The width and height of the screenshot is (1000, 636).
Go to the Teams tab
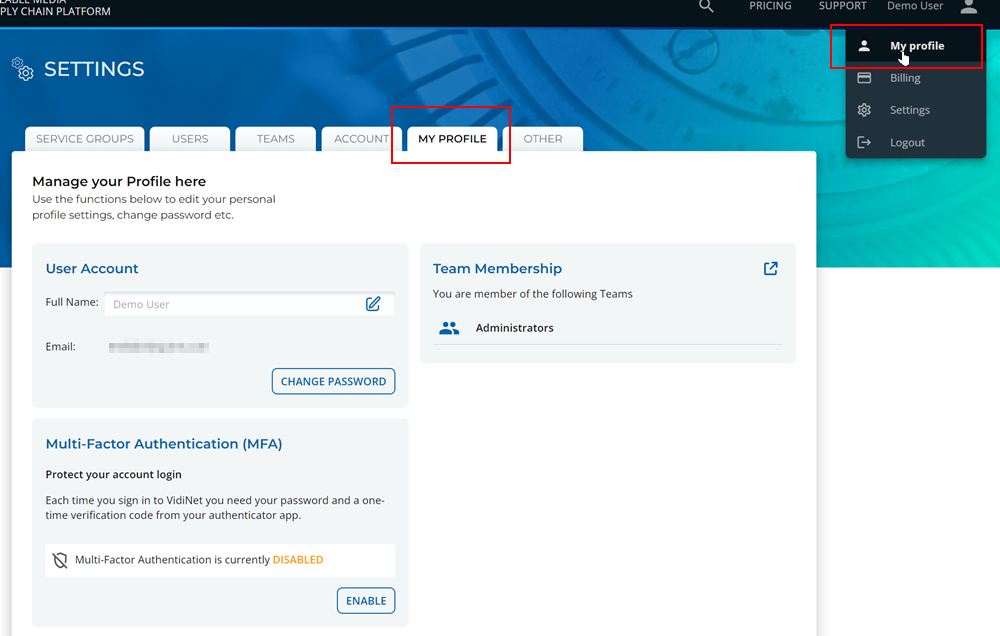pos(275,139)
